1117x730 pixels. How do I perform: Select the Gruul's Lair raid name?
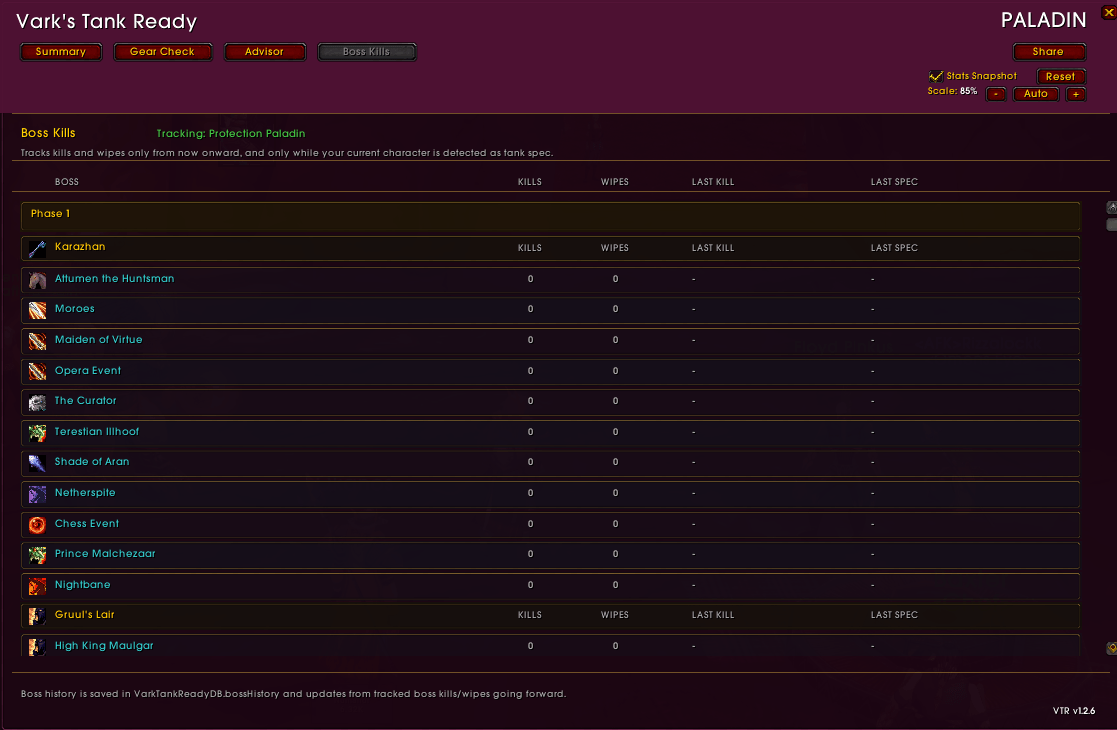[x=84, y=615]
